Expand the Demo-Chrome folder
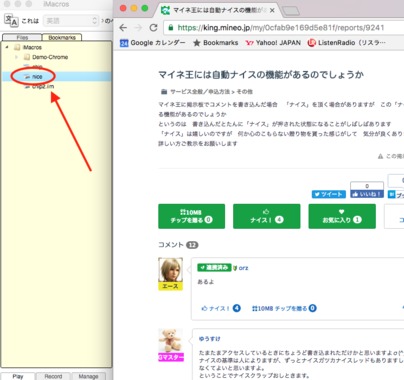This screenshot has height=380, width=404. pyautogui.click(x=16, y=57)
